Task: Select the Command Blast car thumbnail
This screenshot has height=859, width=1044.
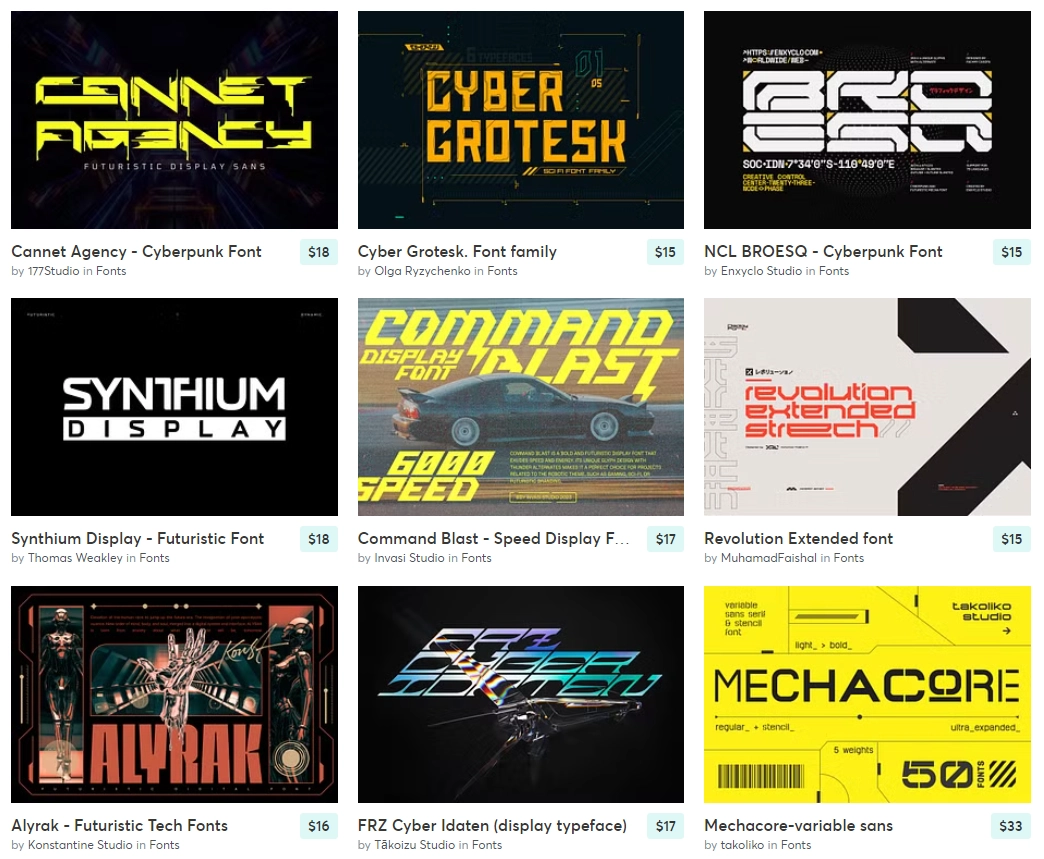Action: click(521, 407)
